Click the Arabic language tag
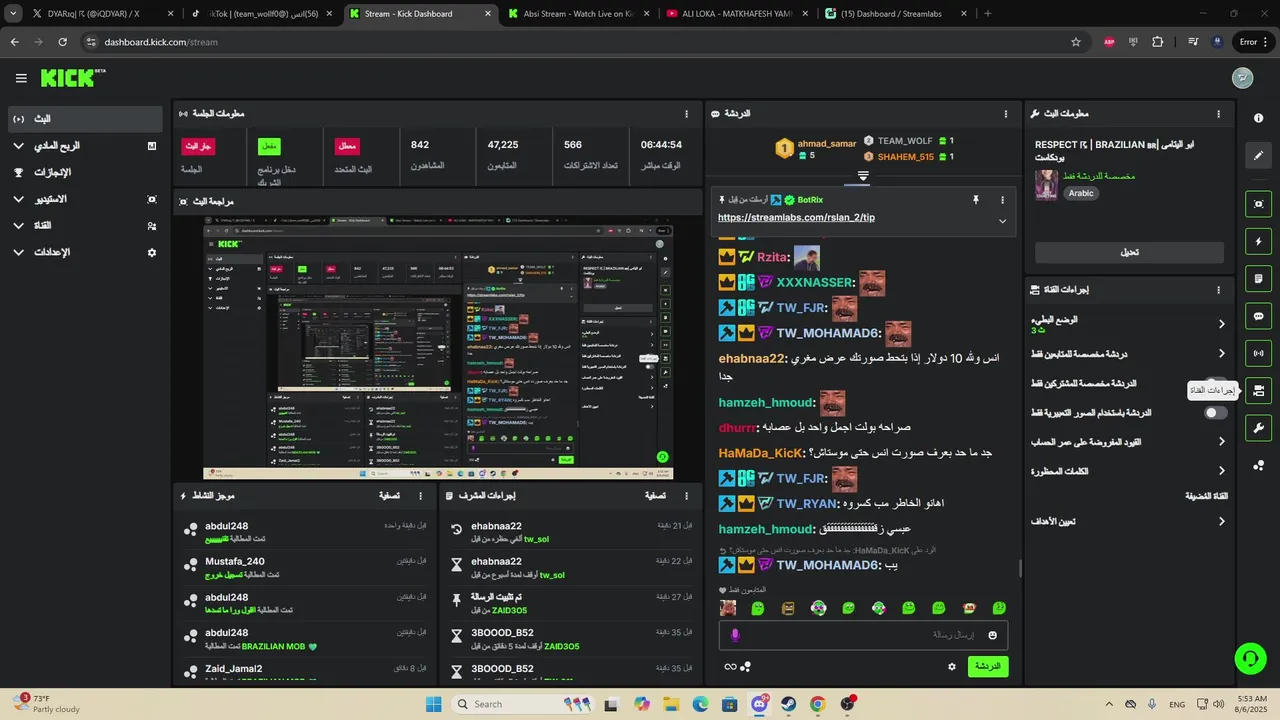 click(x=1081, y=193)
